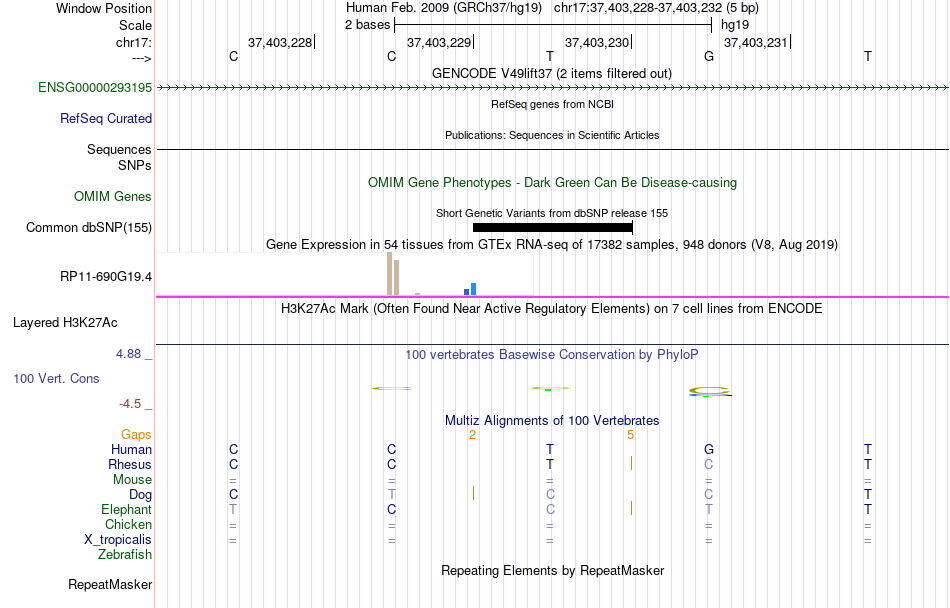Click Short Genetic Variants from dbSNP title

click(552, 213)
